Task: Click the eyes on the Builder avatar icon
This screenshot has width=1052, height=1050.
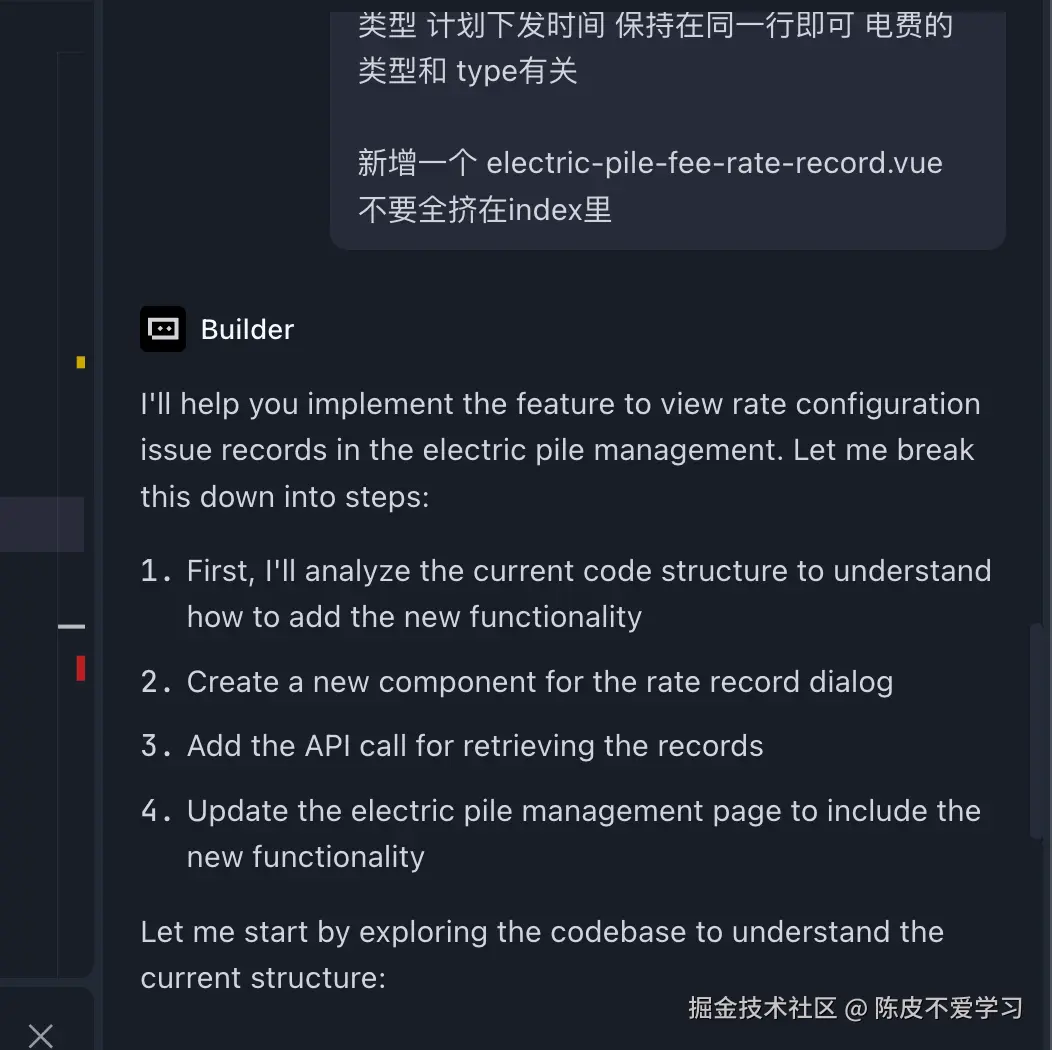Action: coord(162,326)
